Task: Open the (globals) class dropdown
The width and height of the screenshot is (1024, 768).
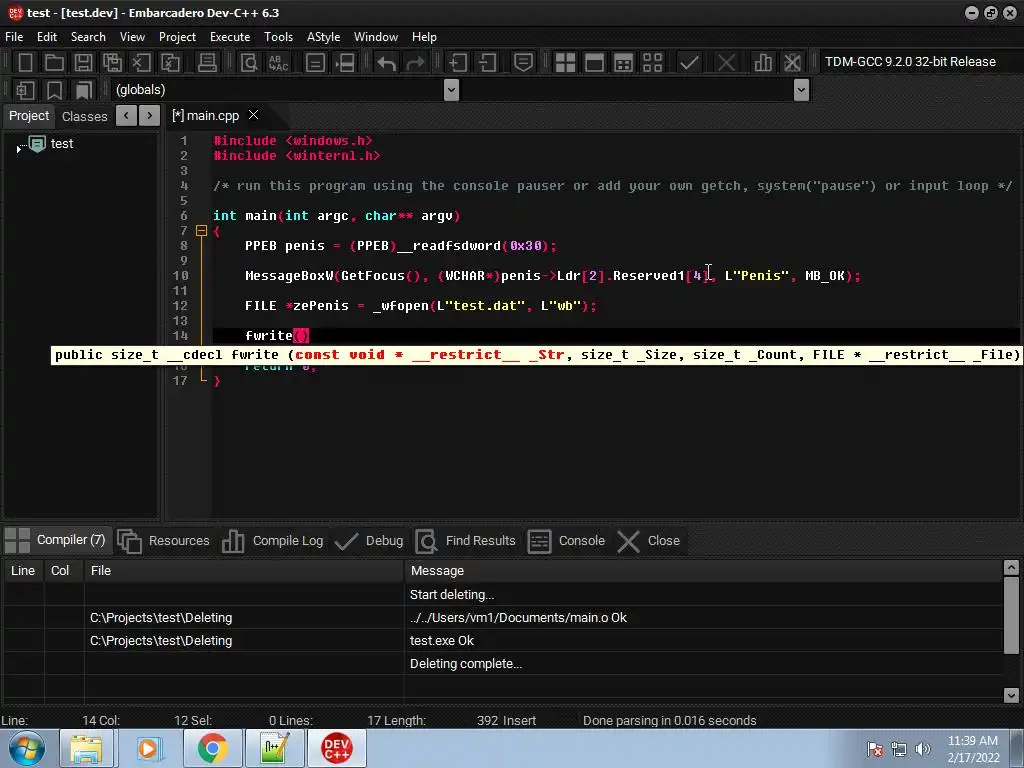Action: pos(451,89)
